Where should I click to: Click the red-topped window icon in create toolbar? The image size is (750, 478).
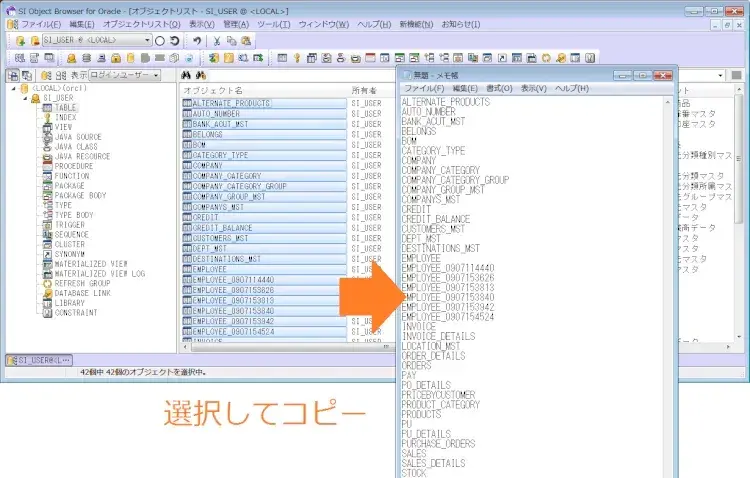click(x=370, y=58)
